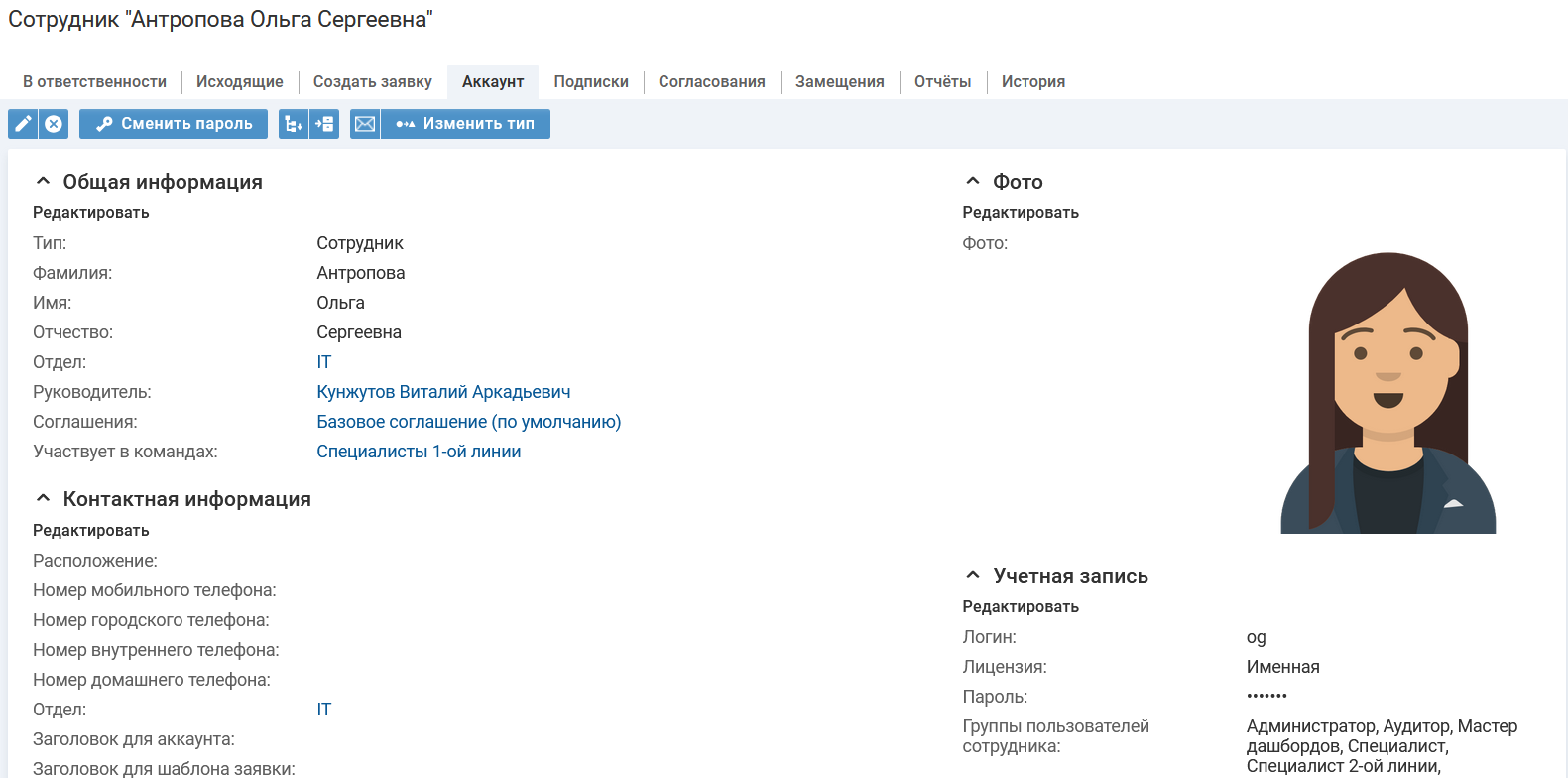The image size is (1568, 778).
Task: Click the 'Сменить пароль' key button
Action: 174,124
